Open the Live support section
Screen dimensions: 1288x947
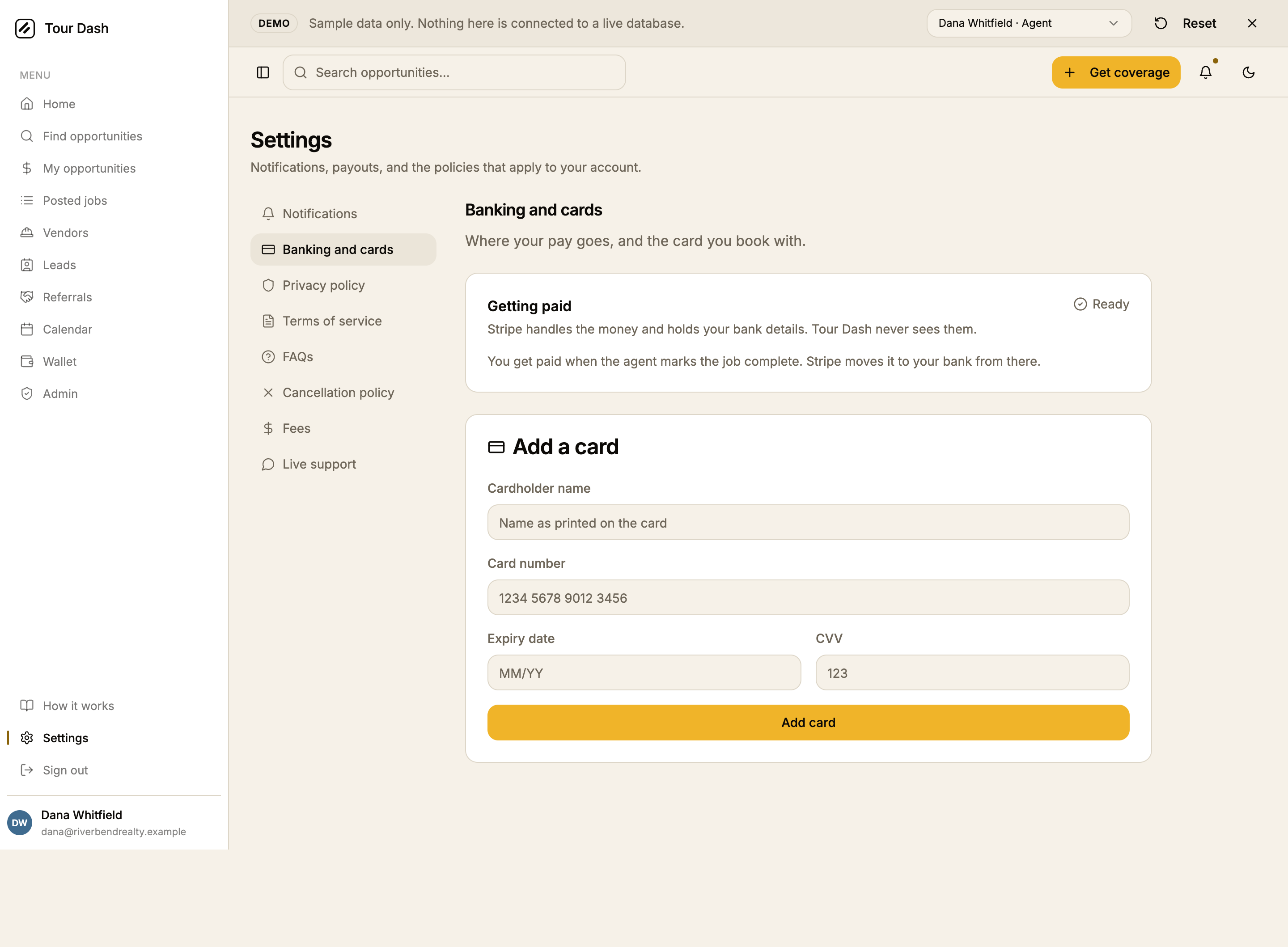tap(343, 464)
